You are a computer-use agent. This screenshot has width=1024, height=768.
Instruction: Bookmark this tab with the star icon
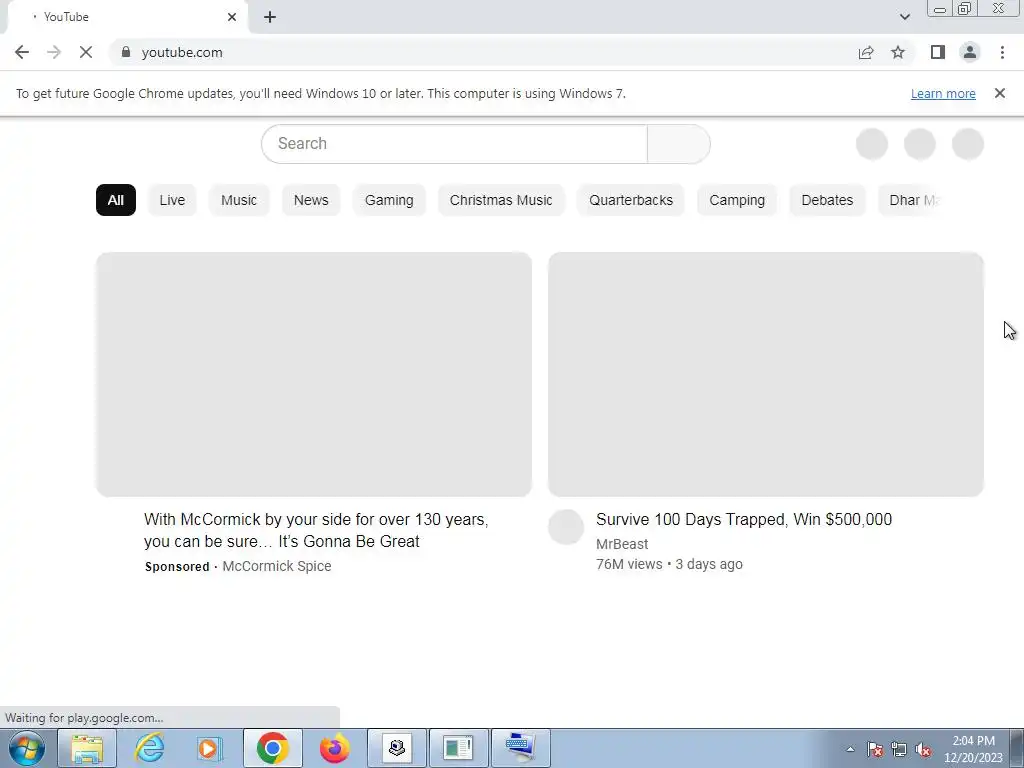click(898, 52)
